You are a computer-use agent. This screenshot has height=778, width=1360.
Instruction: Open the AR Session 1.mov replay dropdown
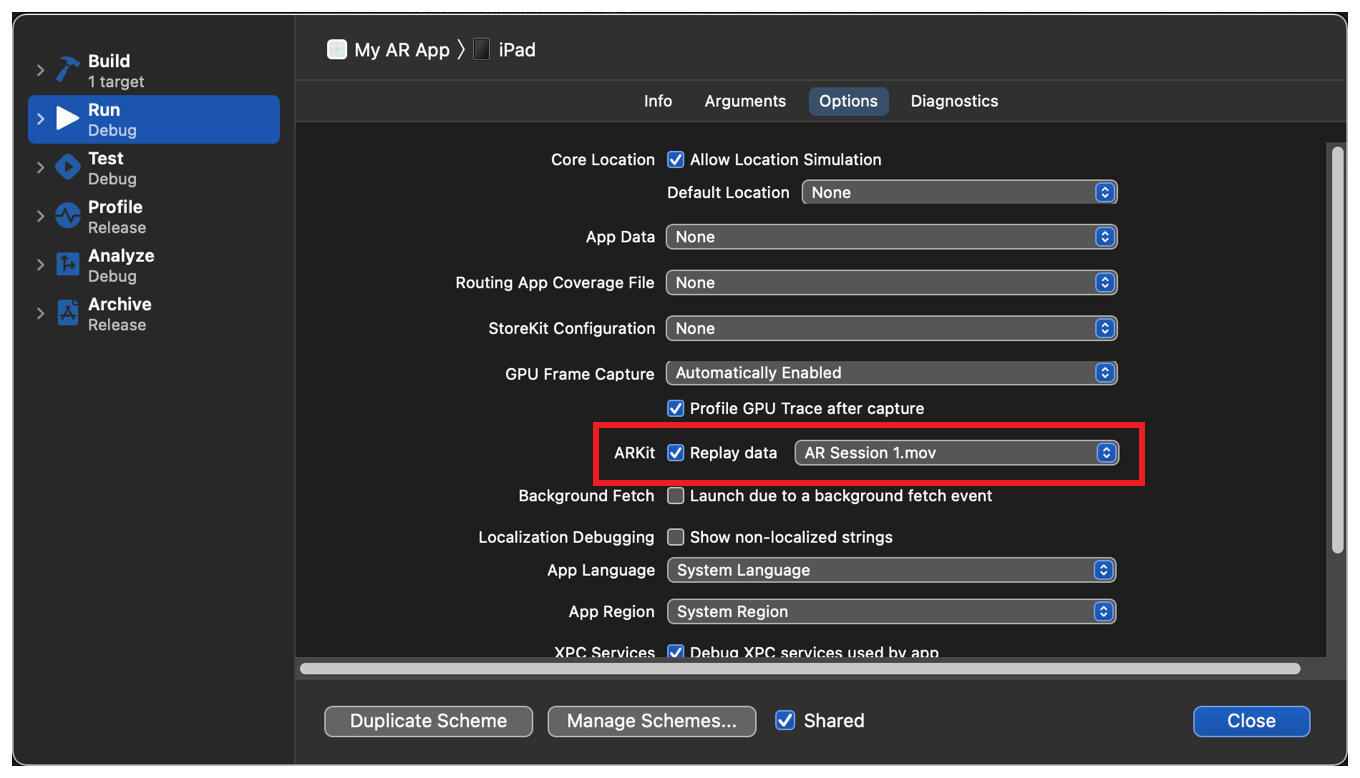click(x=957, y=452)
